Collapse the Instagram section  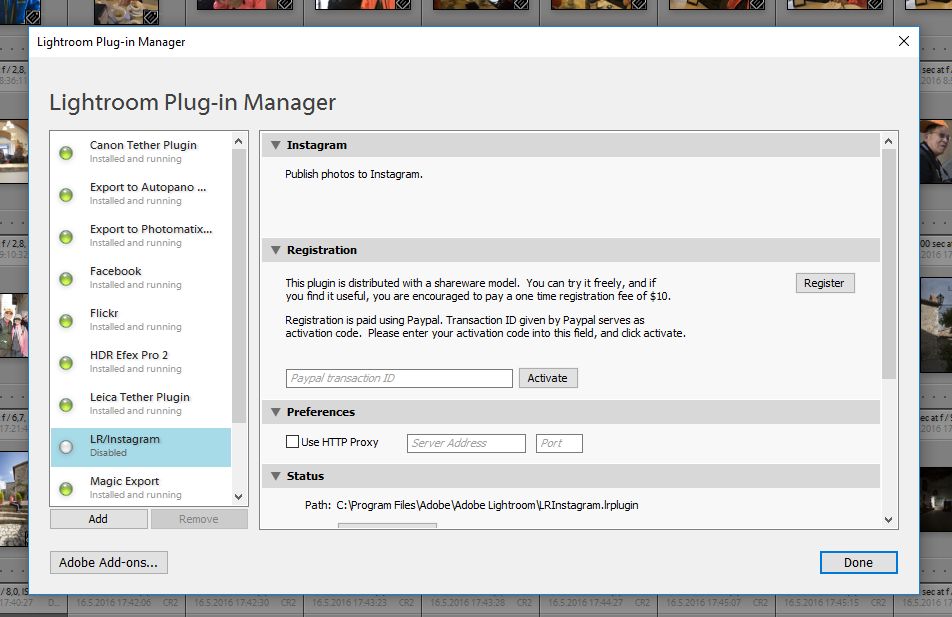click(275, 145)
